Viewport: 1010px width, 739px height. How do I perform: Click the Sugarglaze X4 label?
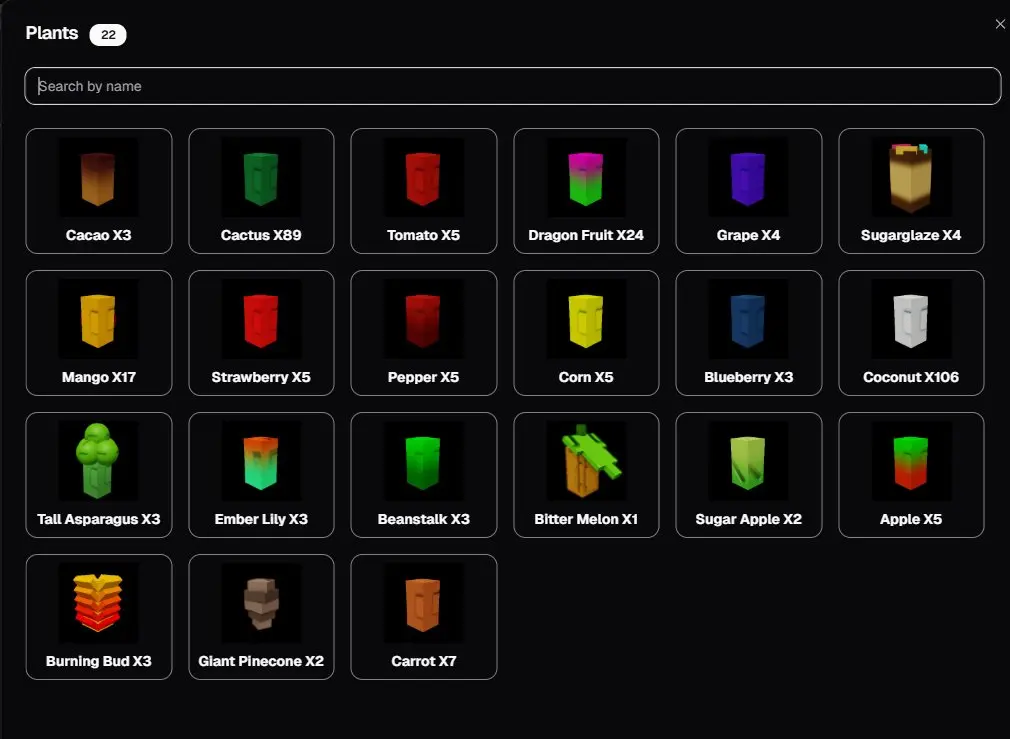click(x=911, y=235)
